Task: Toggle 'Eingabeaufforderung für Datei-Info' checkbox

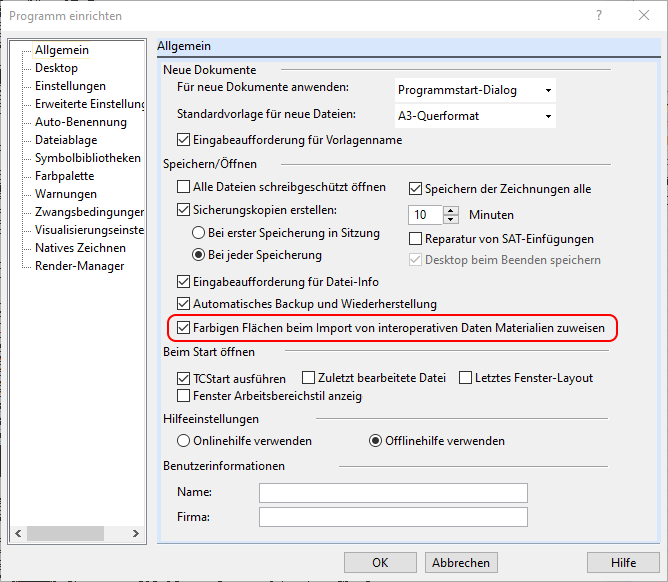Action: pyautogui.click(x=183, y=282)
